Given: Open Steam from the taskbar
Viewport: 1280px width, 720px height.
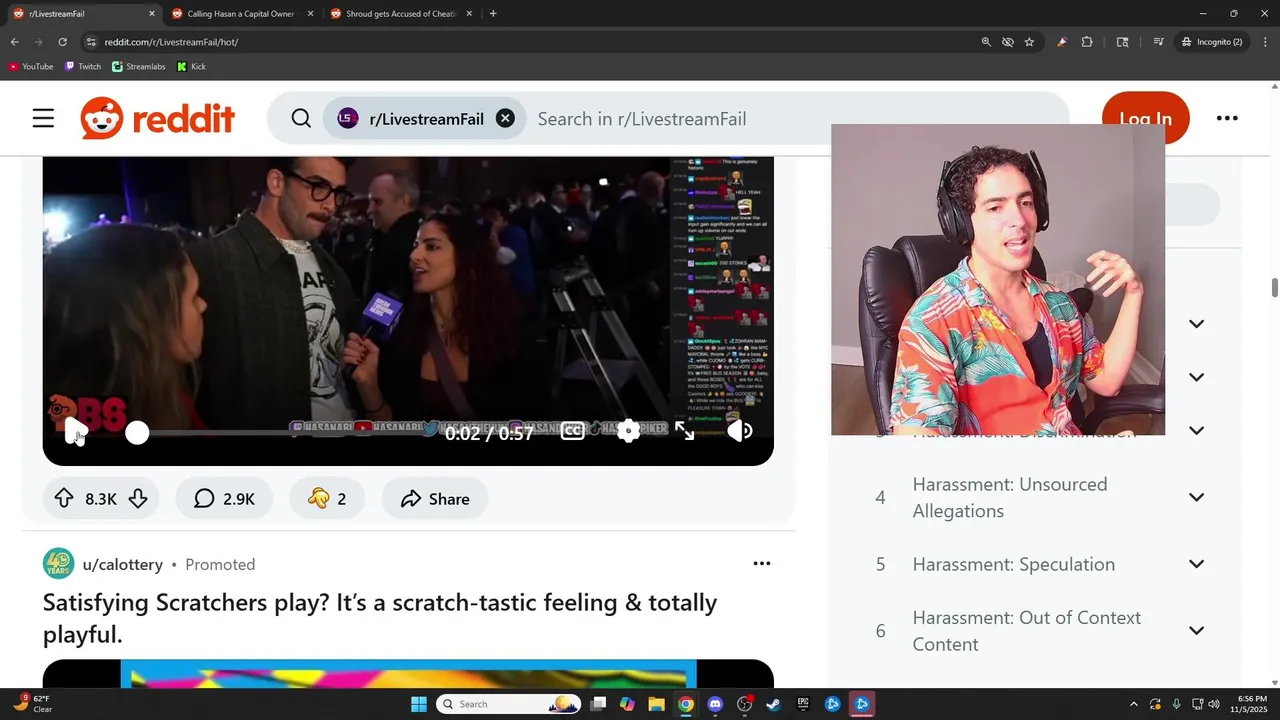Looking at the screenshot, I should [773, 704].
